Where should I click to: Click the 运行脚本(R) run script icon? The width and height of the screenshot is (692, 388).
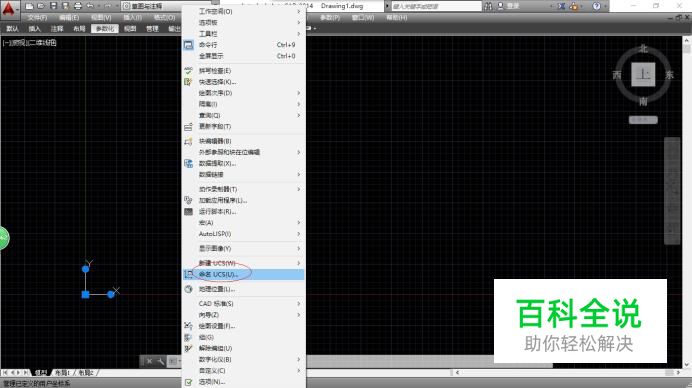pos(188,211)
